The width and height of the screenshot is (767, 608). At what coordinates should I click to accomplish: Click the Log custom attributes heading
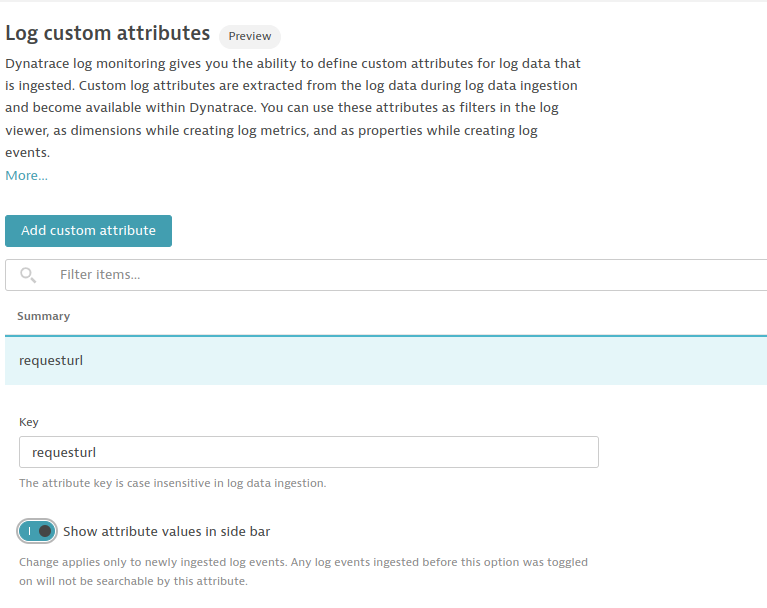click(108, 33)
